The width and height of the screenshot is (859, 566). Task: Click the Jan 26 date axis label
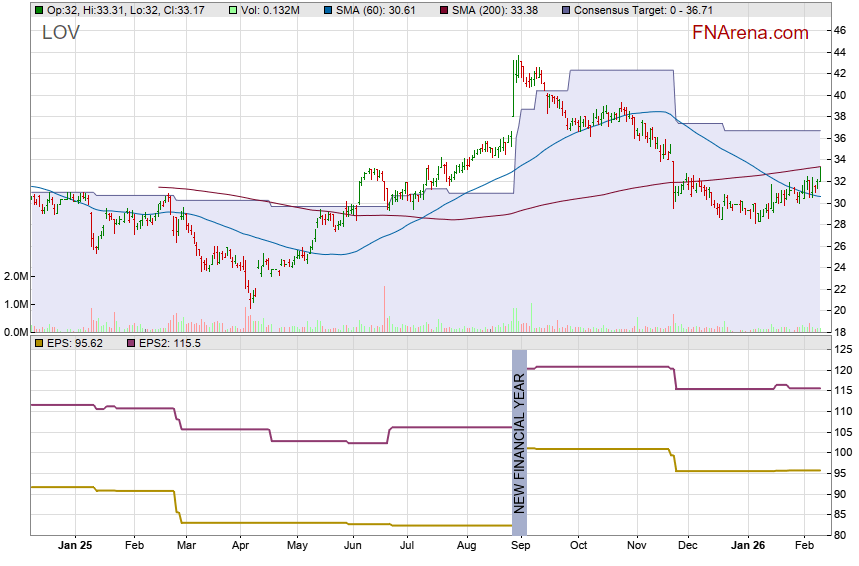point(748,546)
